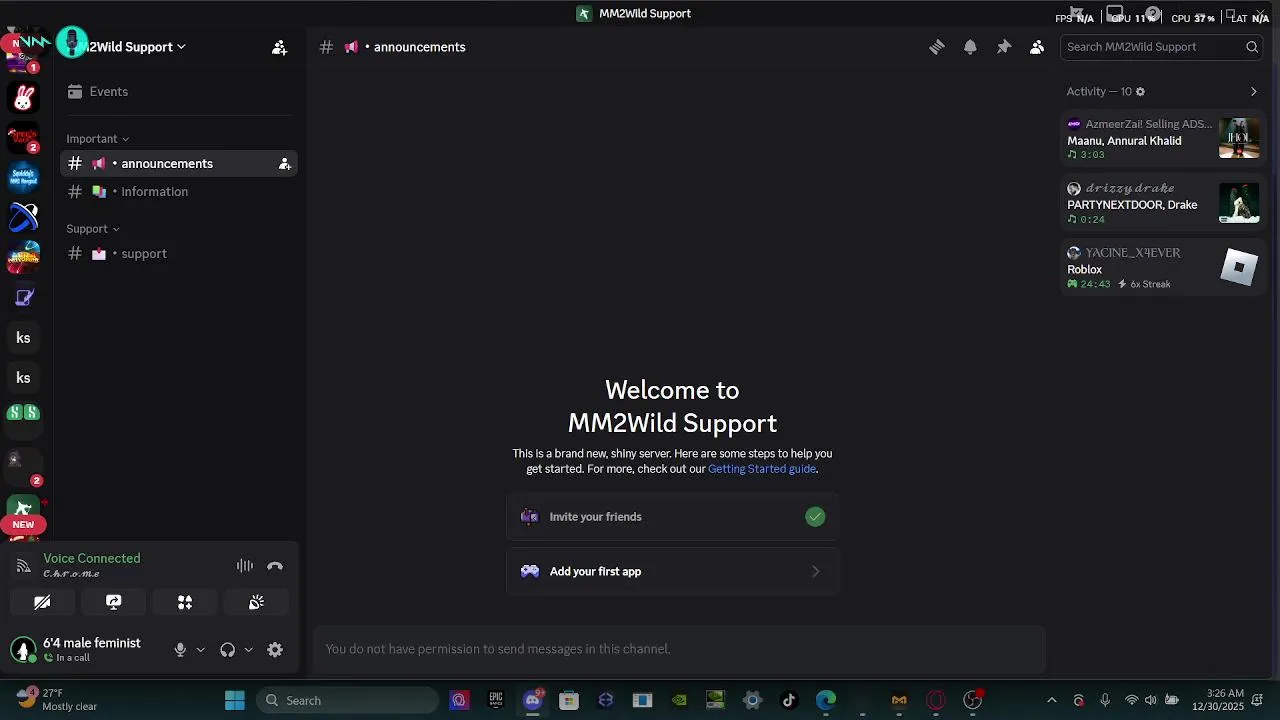
Task: Open the Roblox activity thumbnail
Action: point(1239,267)
